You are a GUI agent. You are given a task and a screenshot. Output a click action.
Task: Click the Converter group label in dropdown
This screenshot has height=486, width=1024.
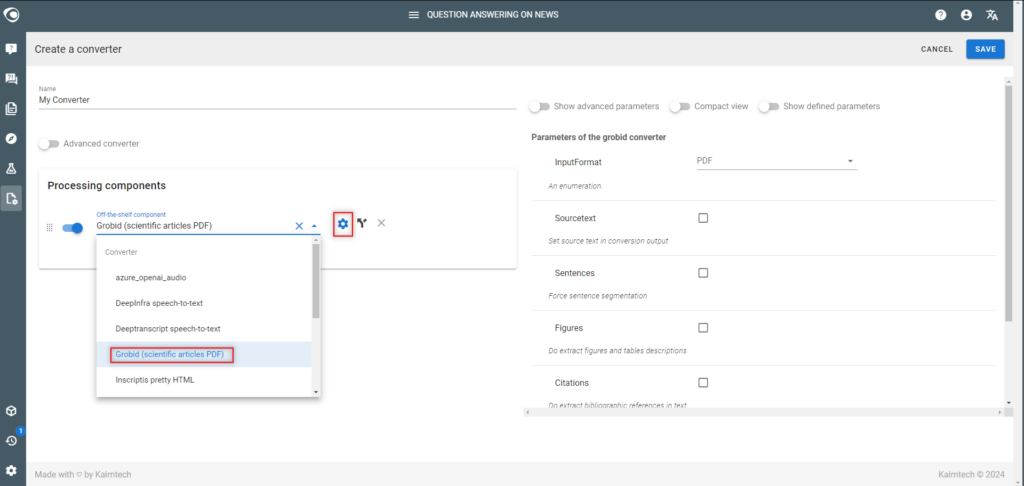[x=121, y=252]
